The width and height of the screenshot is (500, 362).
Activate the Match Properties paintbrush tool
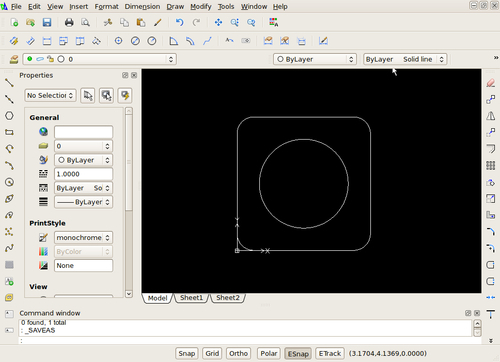click(158, 22)
